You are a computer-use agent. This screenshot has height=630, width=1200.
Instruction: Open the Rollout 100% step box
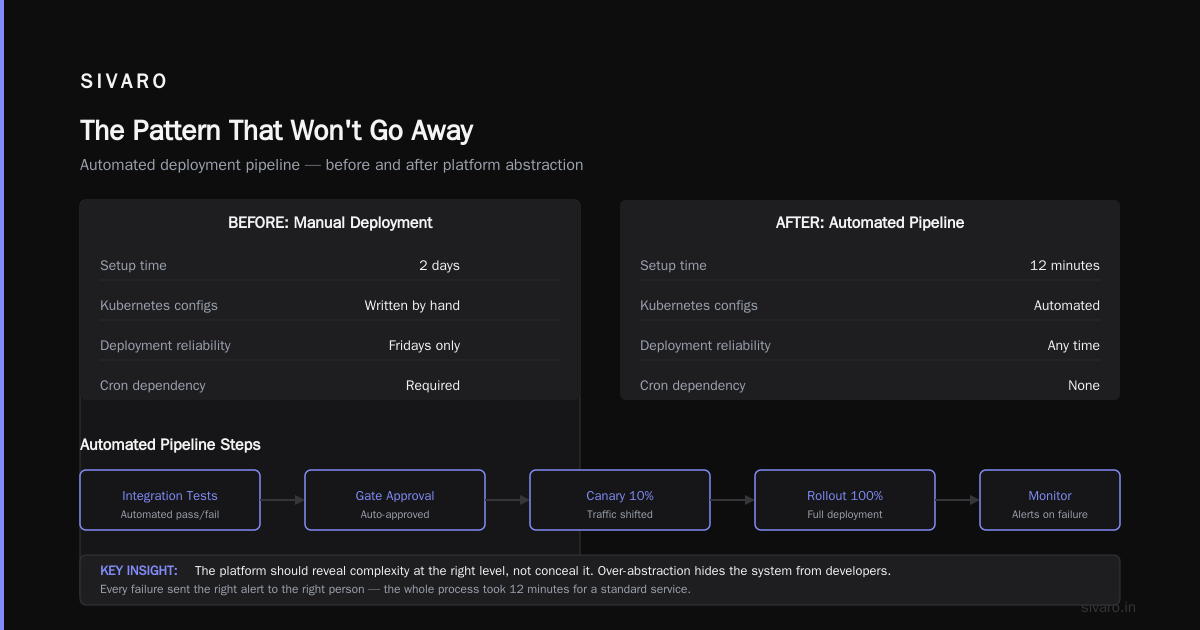pos(845,500)
